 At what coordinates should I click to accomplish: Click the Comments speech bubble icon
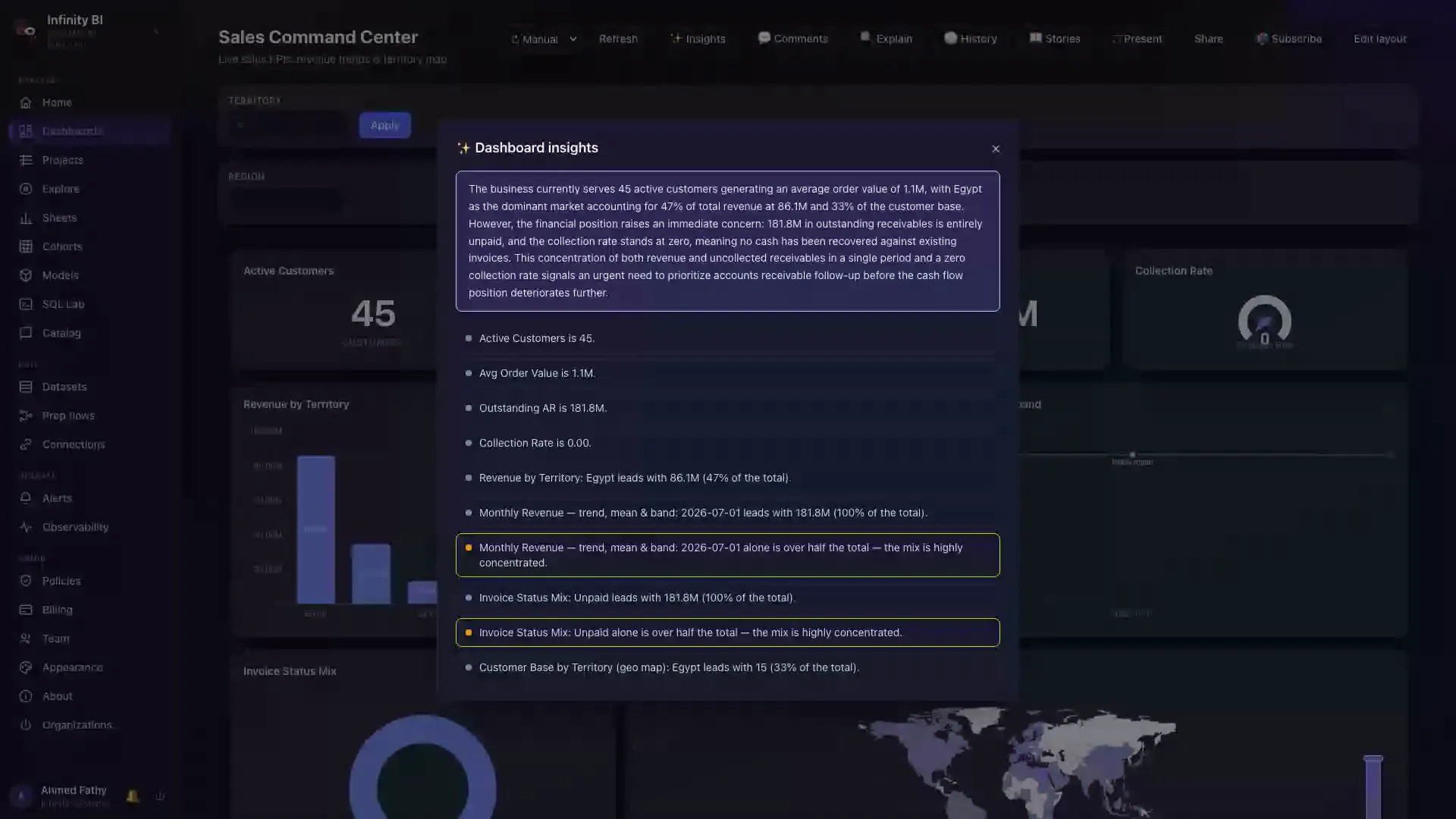click(x=764, y=38)
